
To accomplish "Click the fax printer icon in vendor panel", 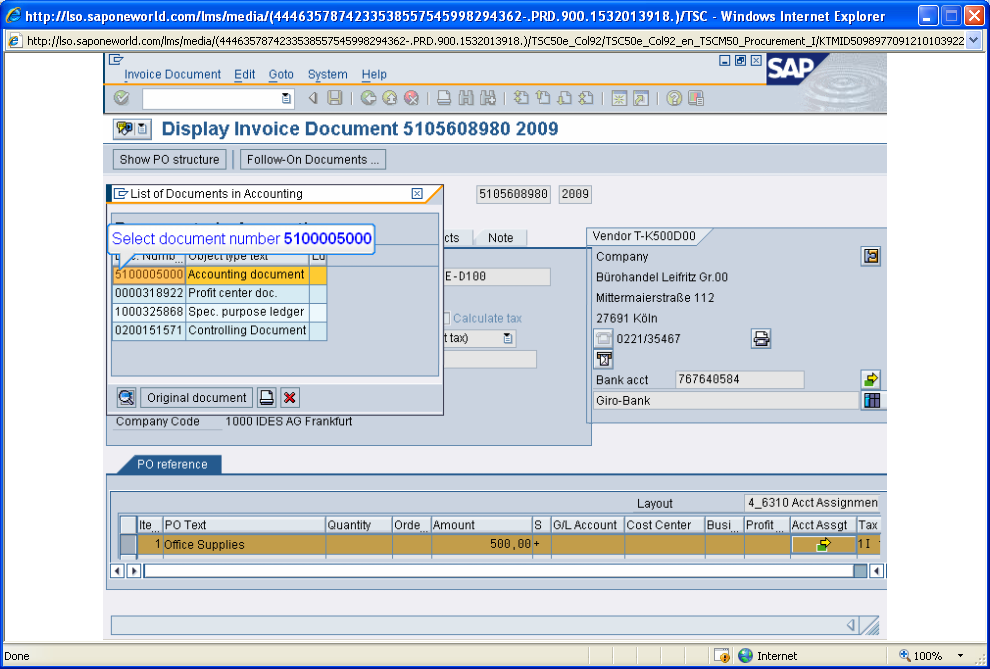I will pos(761,339).
